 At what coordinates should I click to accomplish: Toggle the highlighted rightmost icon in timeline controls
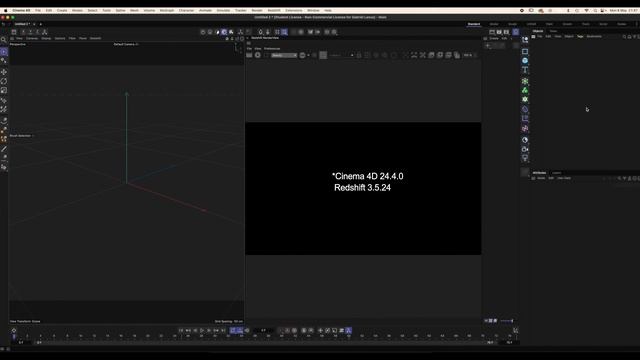click(349, 330)
